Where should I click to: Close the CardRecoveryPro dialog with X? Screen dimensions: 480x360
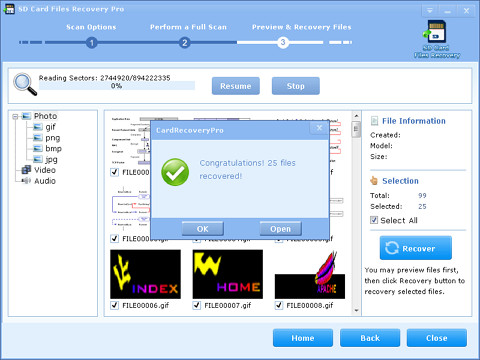[319, 128]
